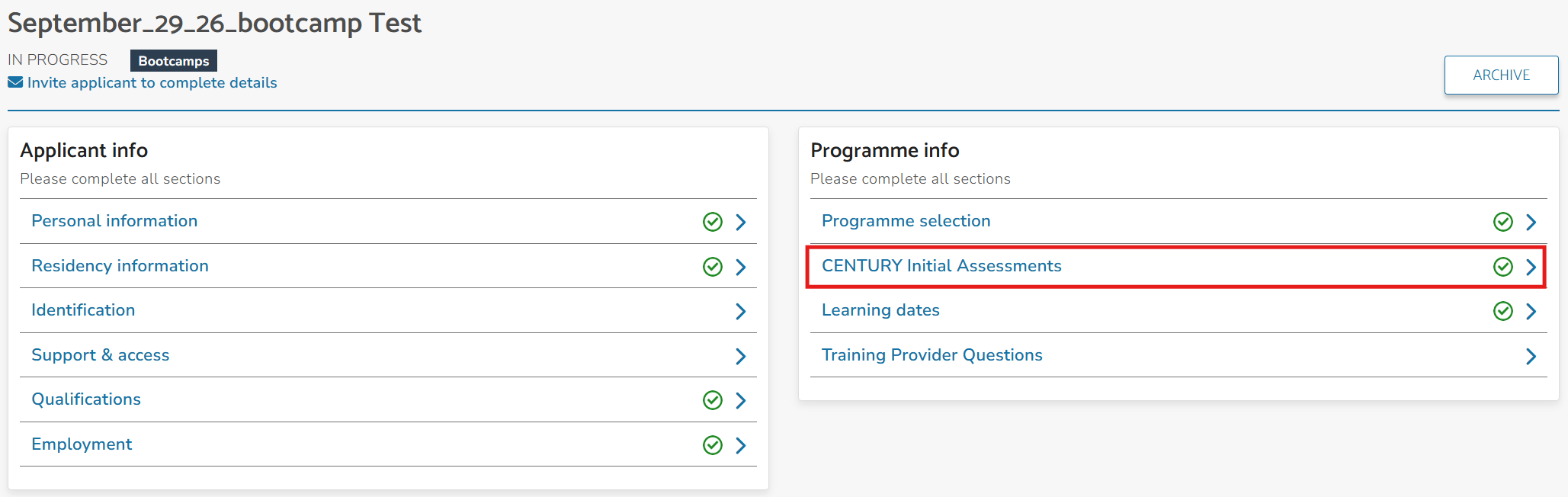Click the Programme info heading
Image resolution: width=1568 pixels, height=497 pixels.
pyautogui.click(x=885, y=150)
